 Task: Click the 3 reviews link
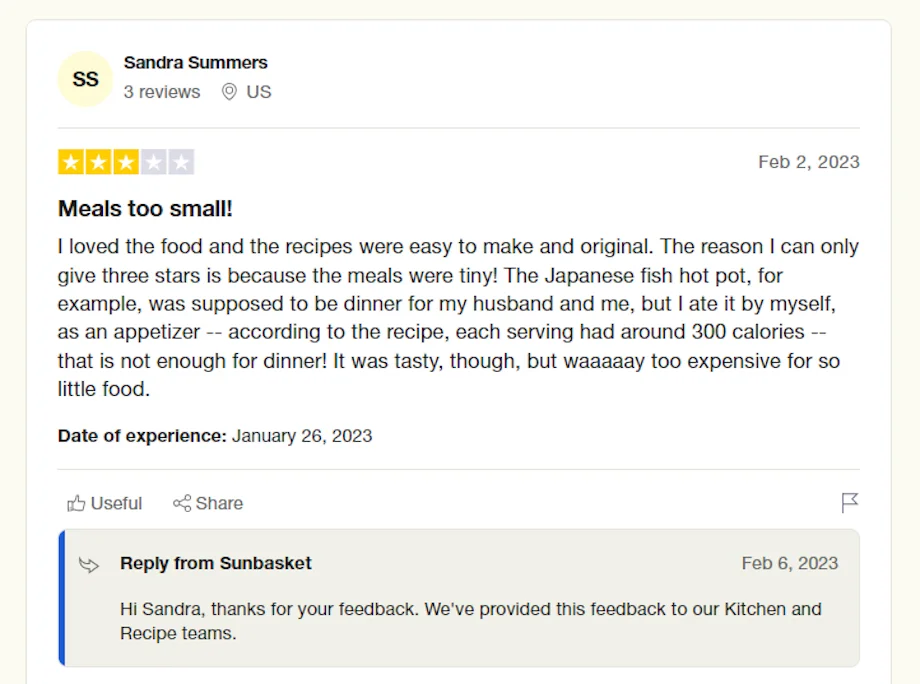point(162,92)
